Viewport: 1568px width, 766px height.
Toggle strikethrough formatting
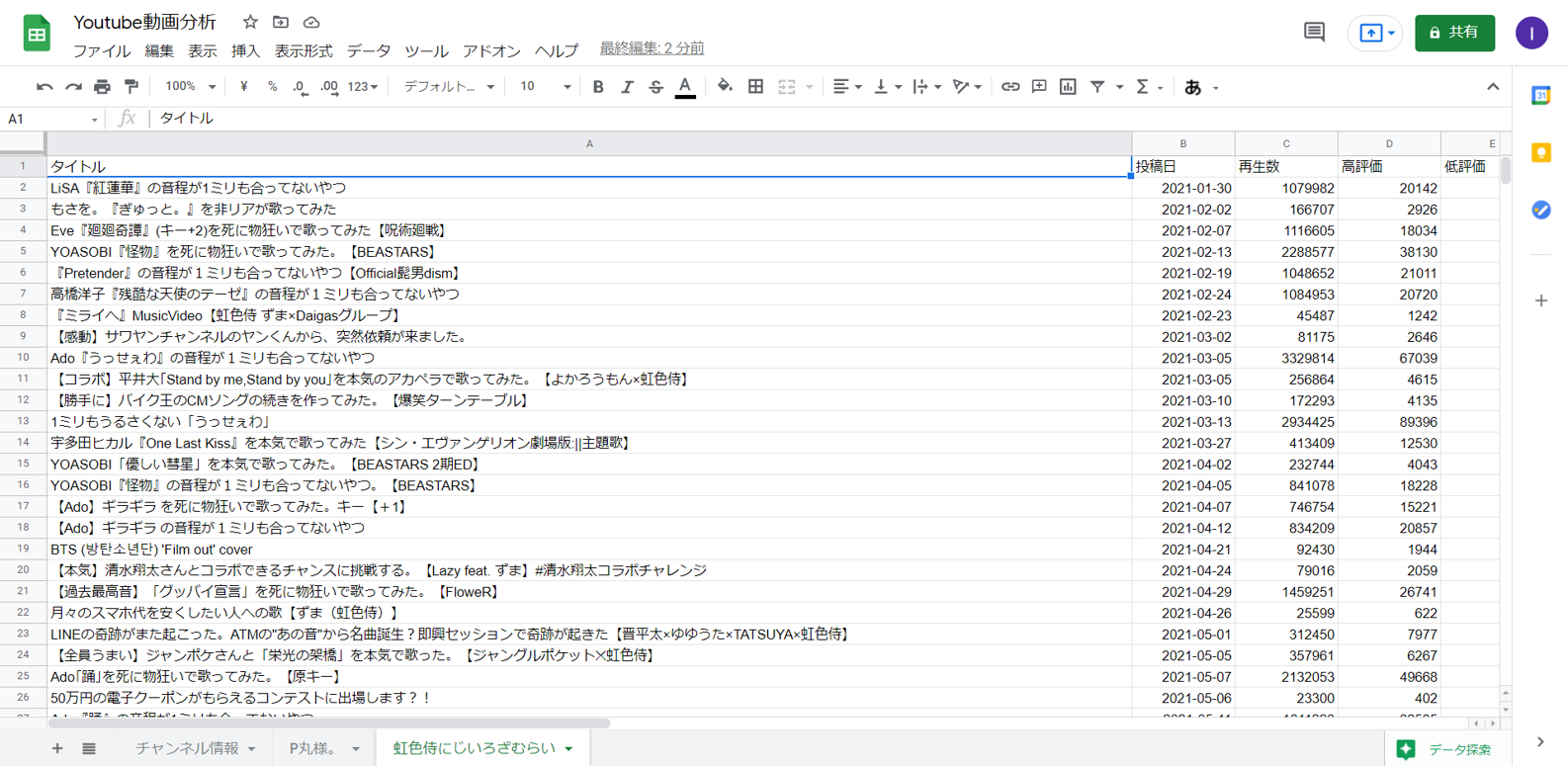pos(655,87)
